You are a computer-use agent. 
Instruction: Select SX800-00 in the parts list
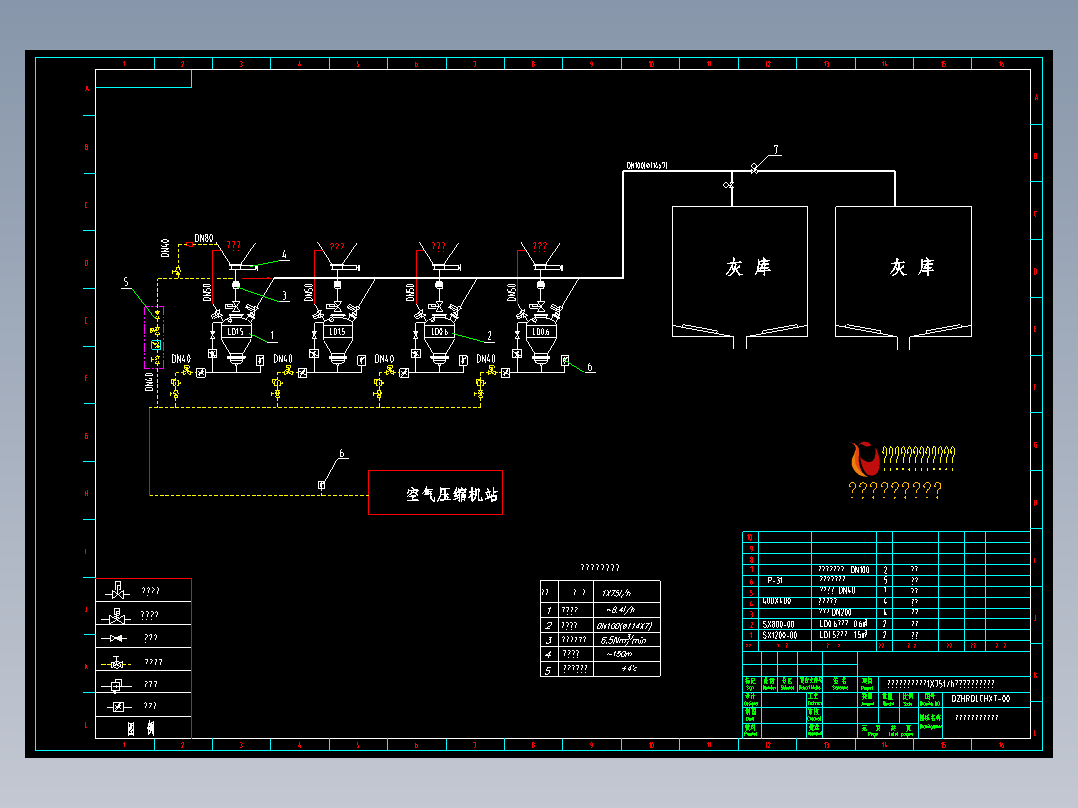[x=778, y=624]
